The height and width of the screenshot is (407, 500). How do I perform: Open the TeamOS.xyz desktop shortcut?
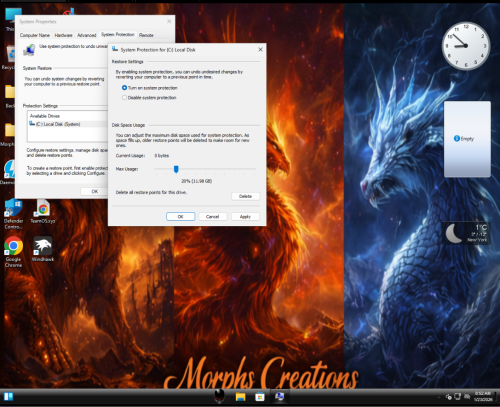(x=43, y=211)
